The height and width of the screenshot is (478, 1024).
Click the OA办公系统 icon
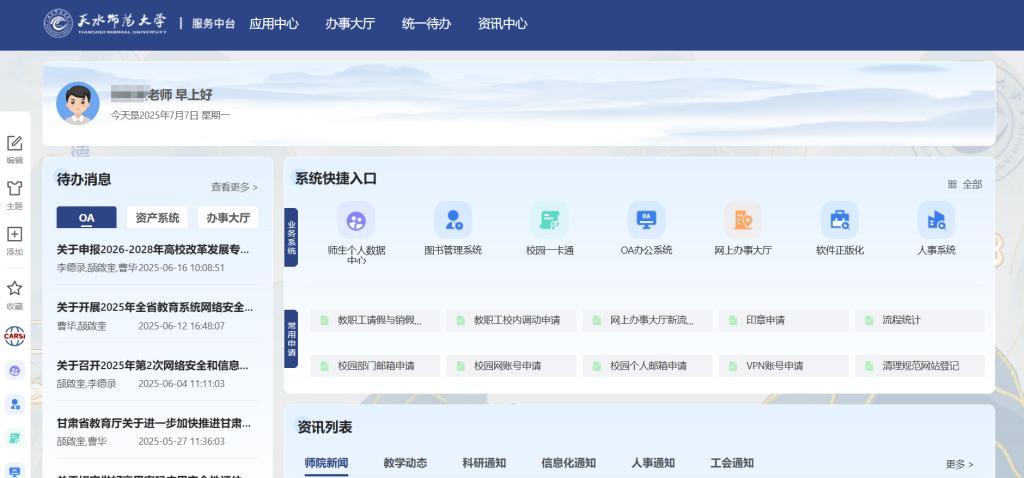pos(646,221)
